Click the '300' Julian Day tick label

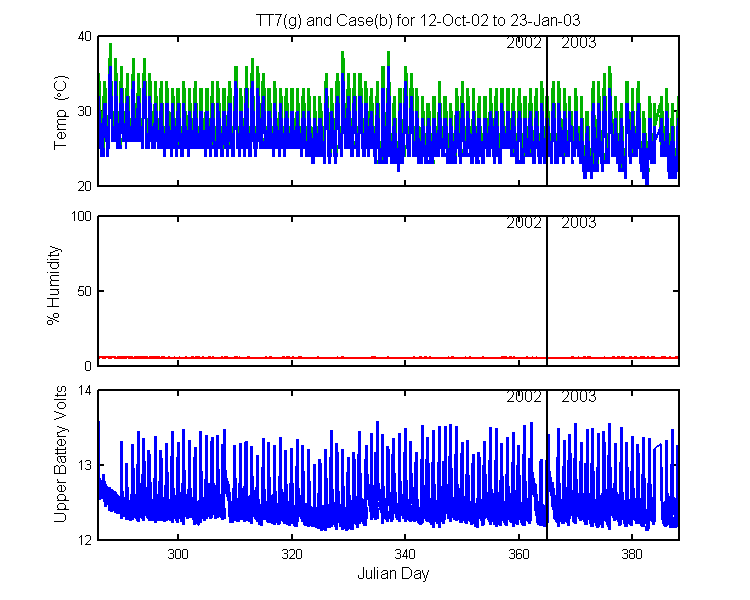point(178,554)
